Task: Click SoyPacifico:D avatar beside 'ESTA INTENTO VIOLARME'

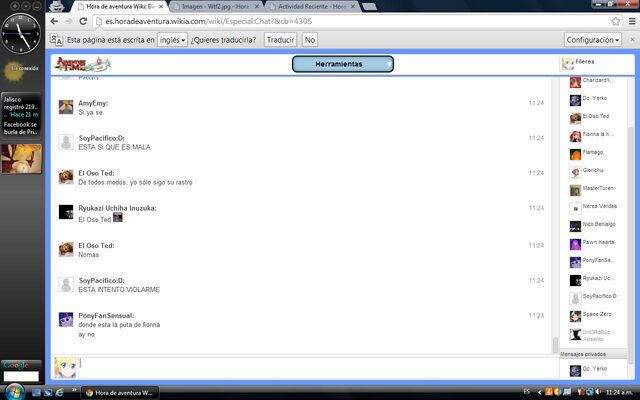Action: click(66, 284)
